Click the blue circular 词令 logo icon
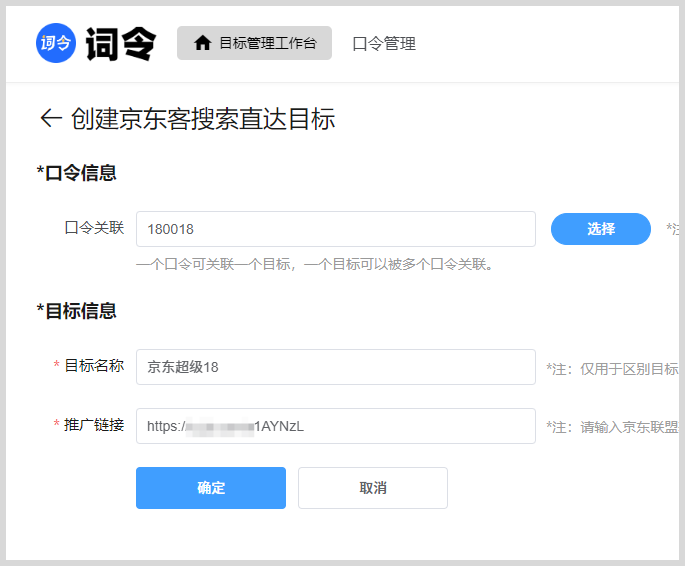 pyautogui.click(x=56, y=43)
